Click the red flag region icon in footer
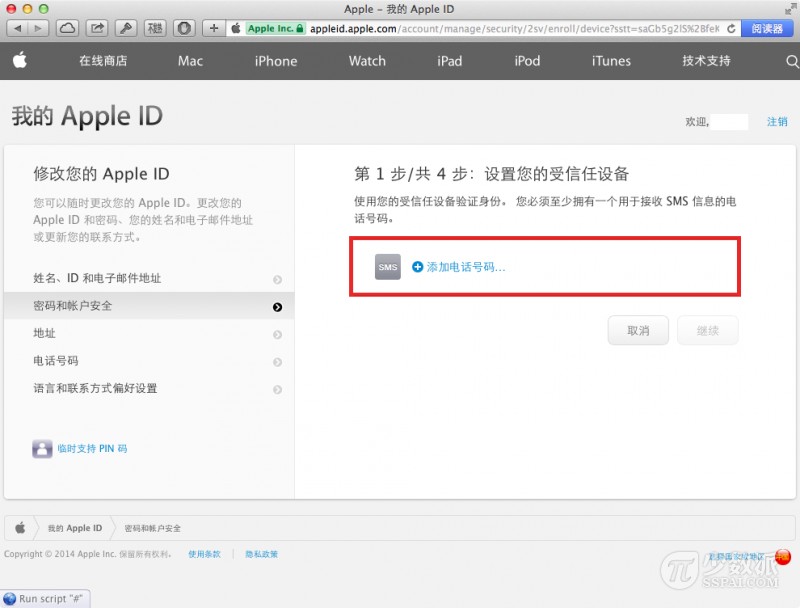 click(782, 556)
